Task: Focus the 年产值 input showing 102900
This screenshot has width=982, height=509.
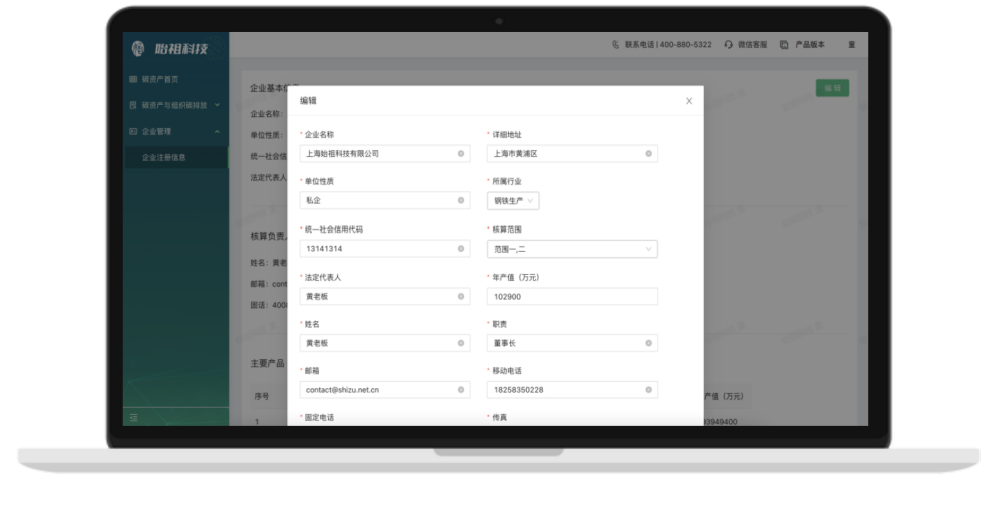Action: (572, 297)
